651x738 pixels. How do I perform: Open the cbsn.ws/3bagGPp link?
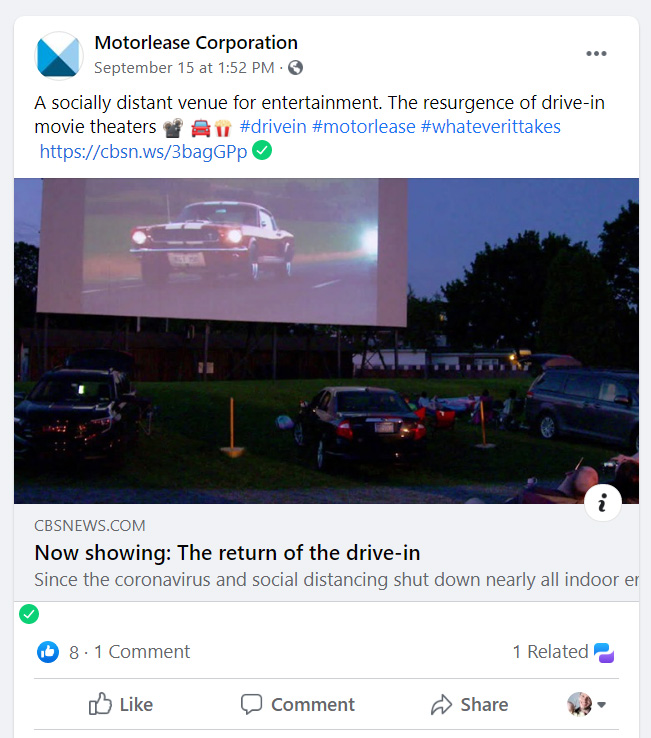(143, 152)
